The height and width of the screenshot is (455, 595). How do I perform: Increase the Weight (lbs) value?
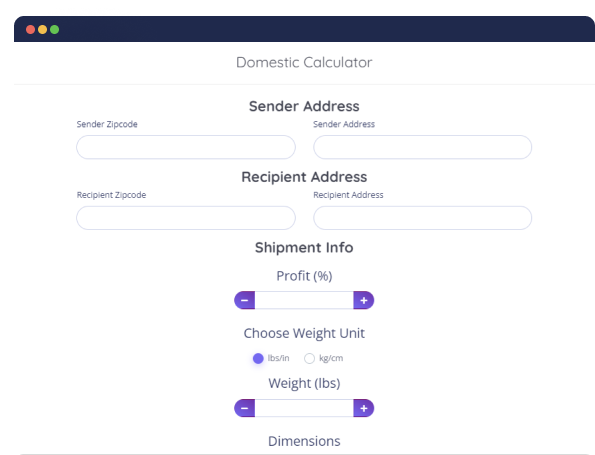[364, 408]
